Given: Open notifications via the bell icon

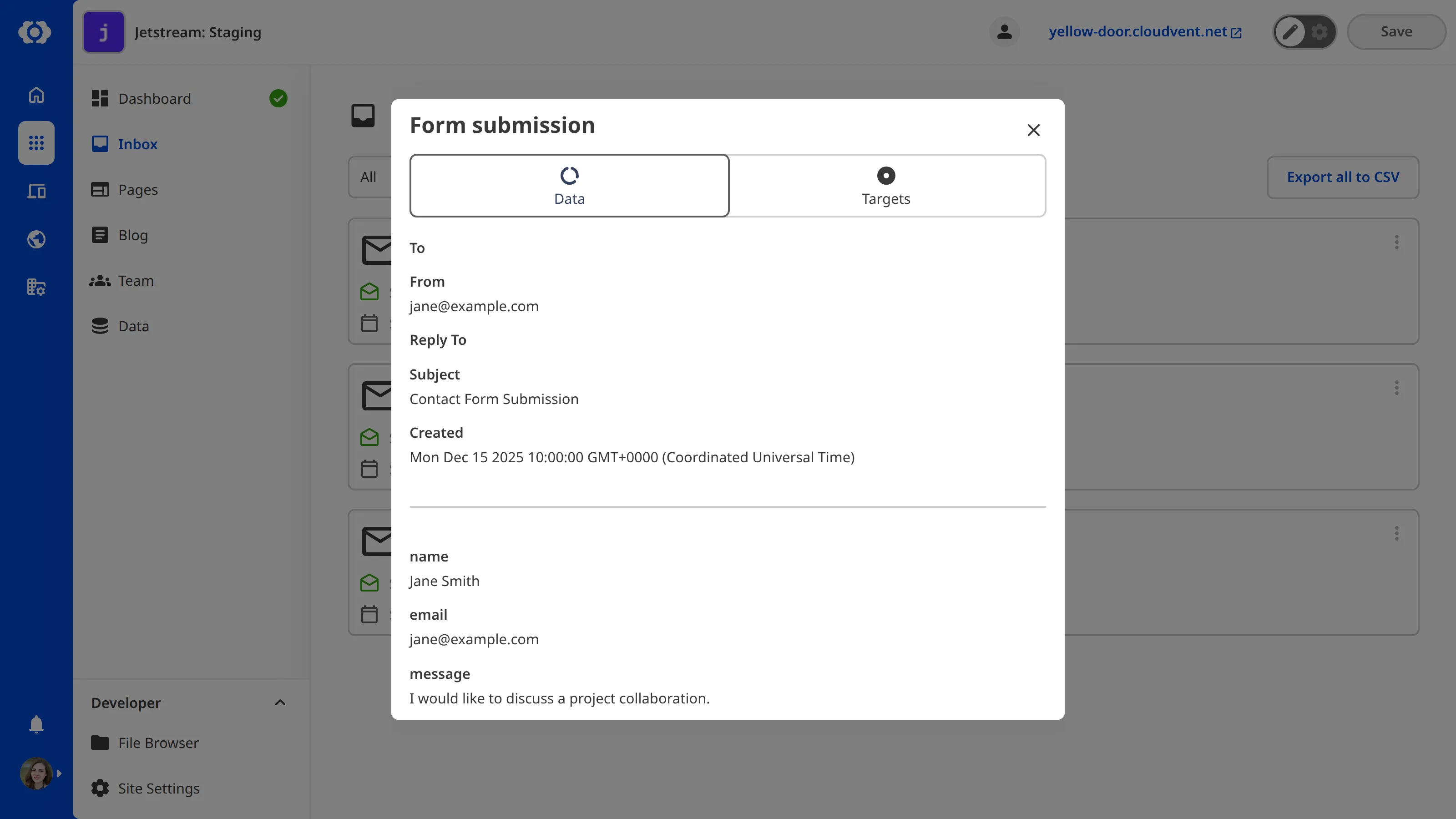Looking at the screenshot, I should click(35, 725).
